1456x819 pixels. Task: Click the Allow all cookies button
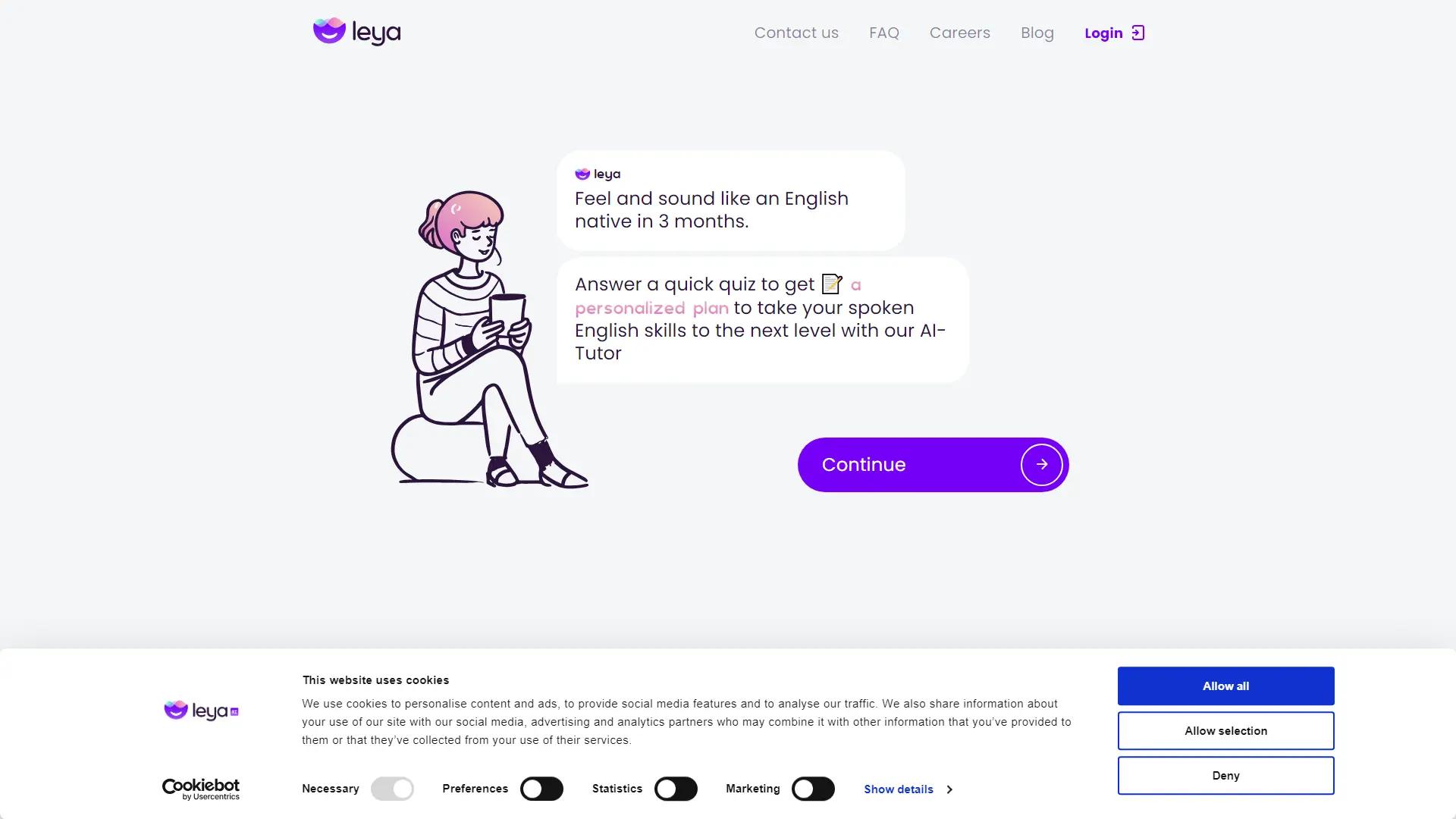click(x=1226, y=686)
